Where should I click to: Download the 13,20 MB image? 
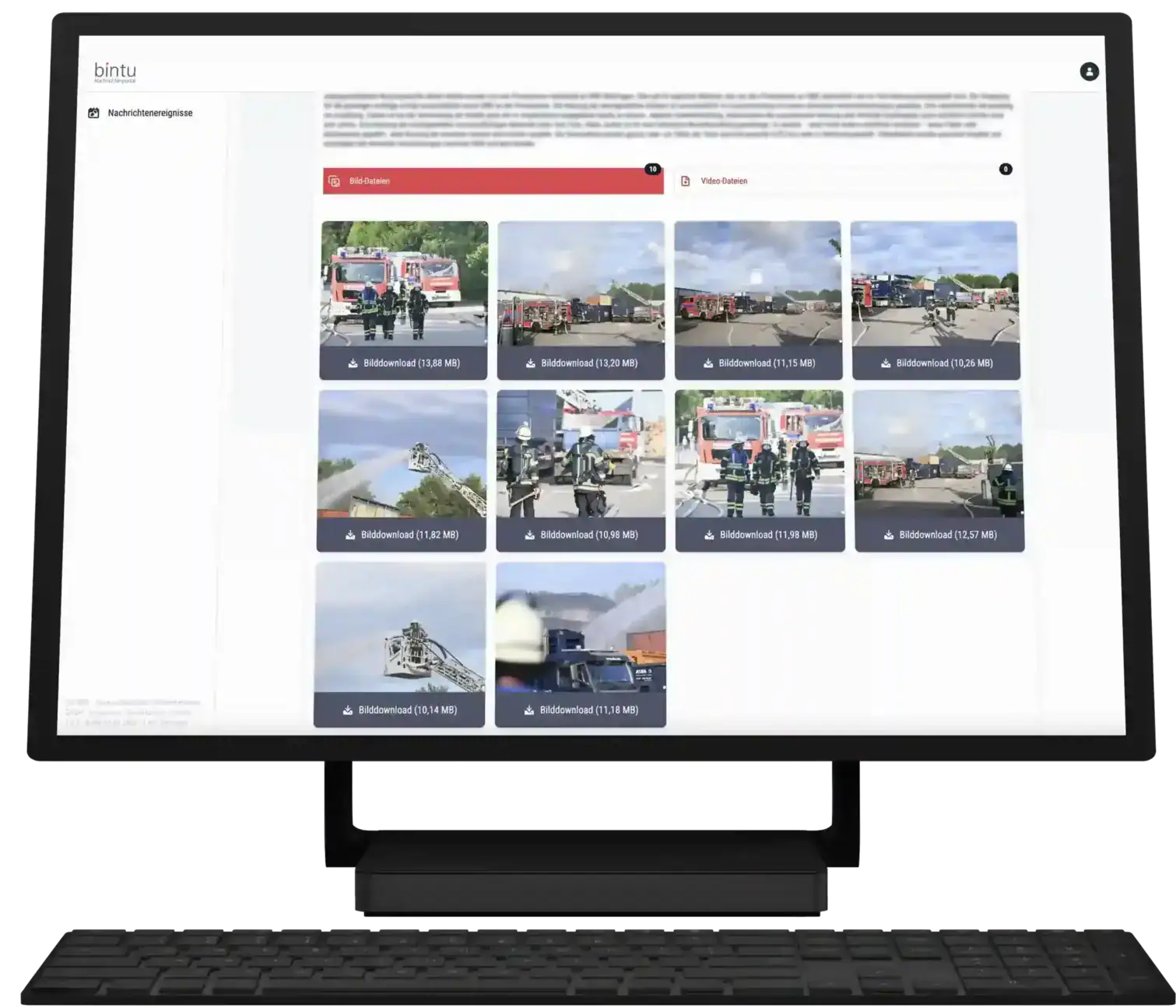(x=581, y=364)
